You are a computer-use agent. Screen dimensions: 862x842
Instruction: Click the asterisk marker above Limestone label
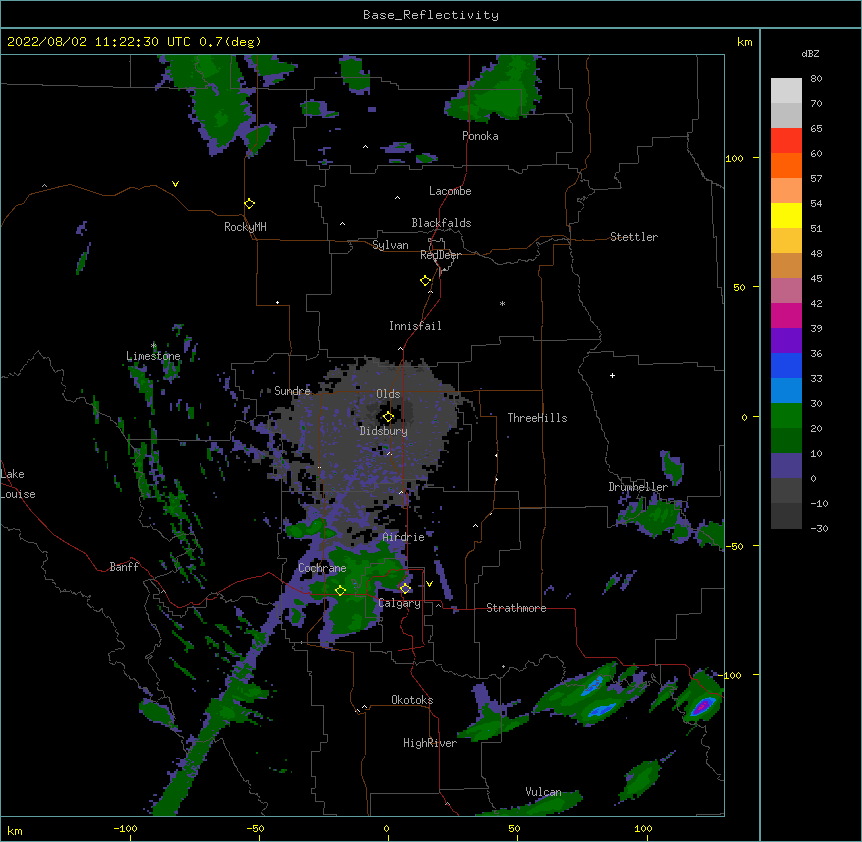point(153,345)
